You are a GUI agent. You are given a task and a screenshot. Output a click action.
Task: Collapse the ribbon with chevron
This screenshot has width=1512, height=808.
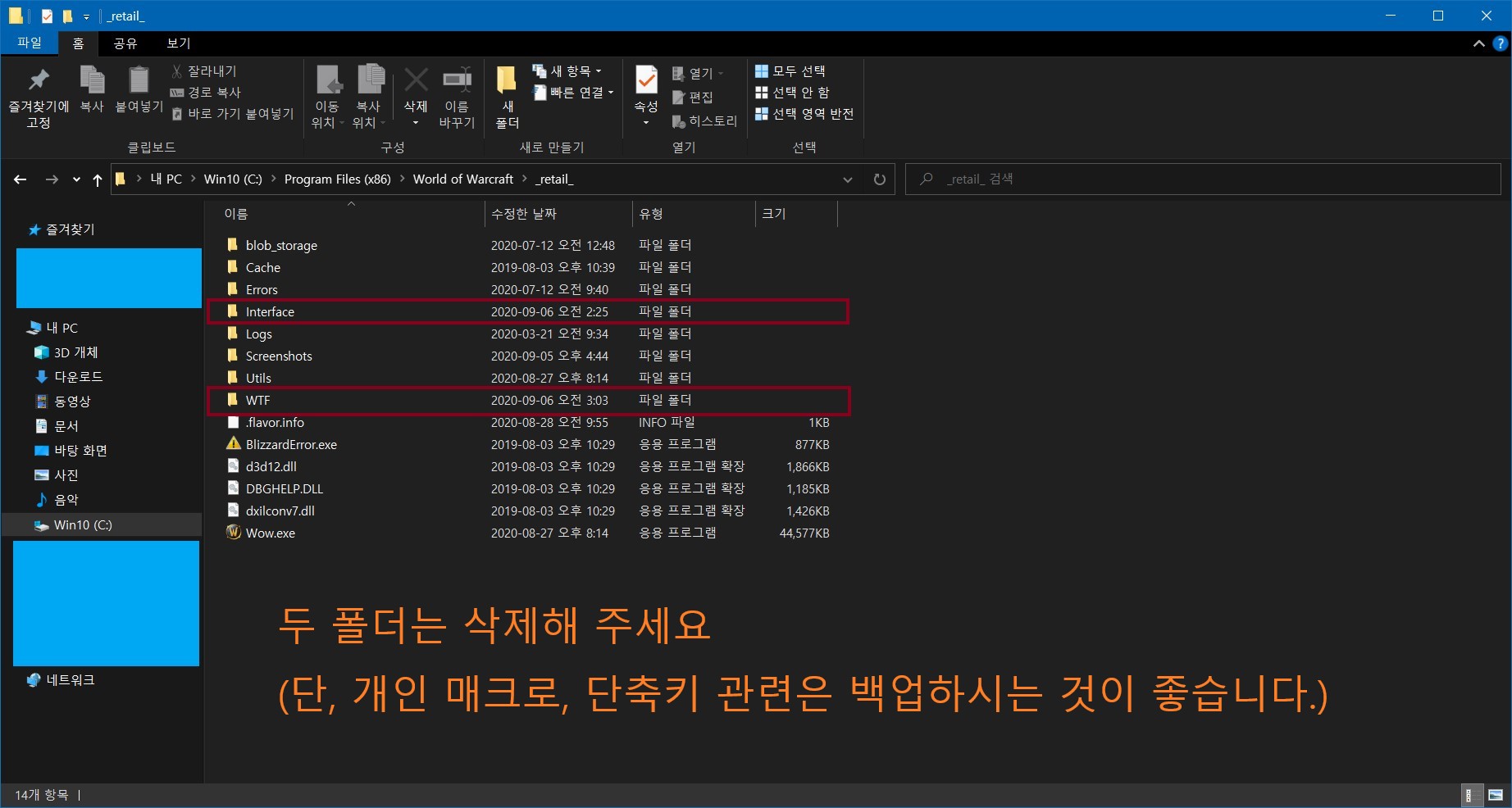point(1478,43)
